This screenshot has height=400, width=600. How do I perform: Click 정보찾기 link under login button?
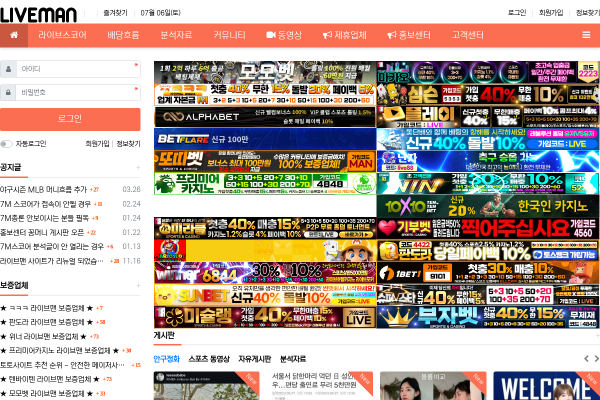tap(128, 144)
